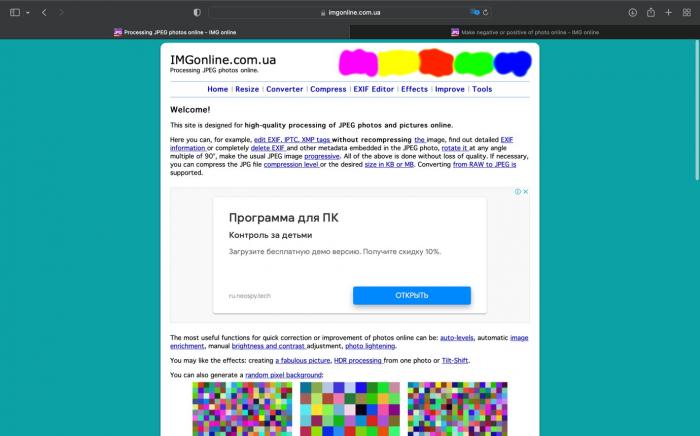Open the Improve menu link

coord(450,89)
